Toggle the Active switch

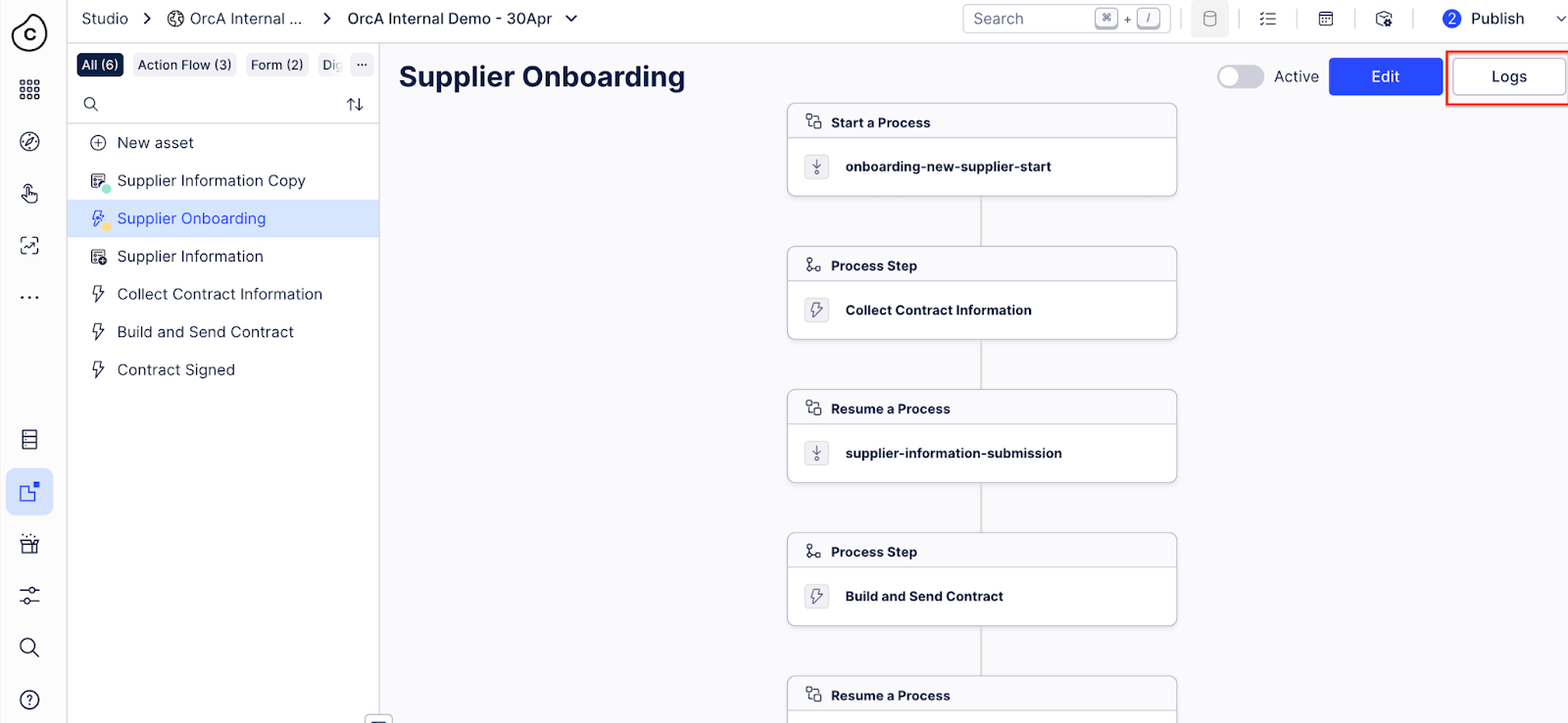click(x=1240, y=76)
